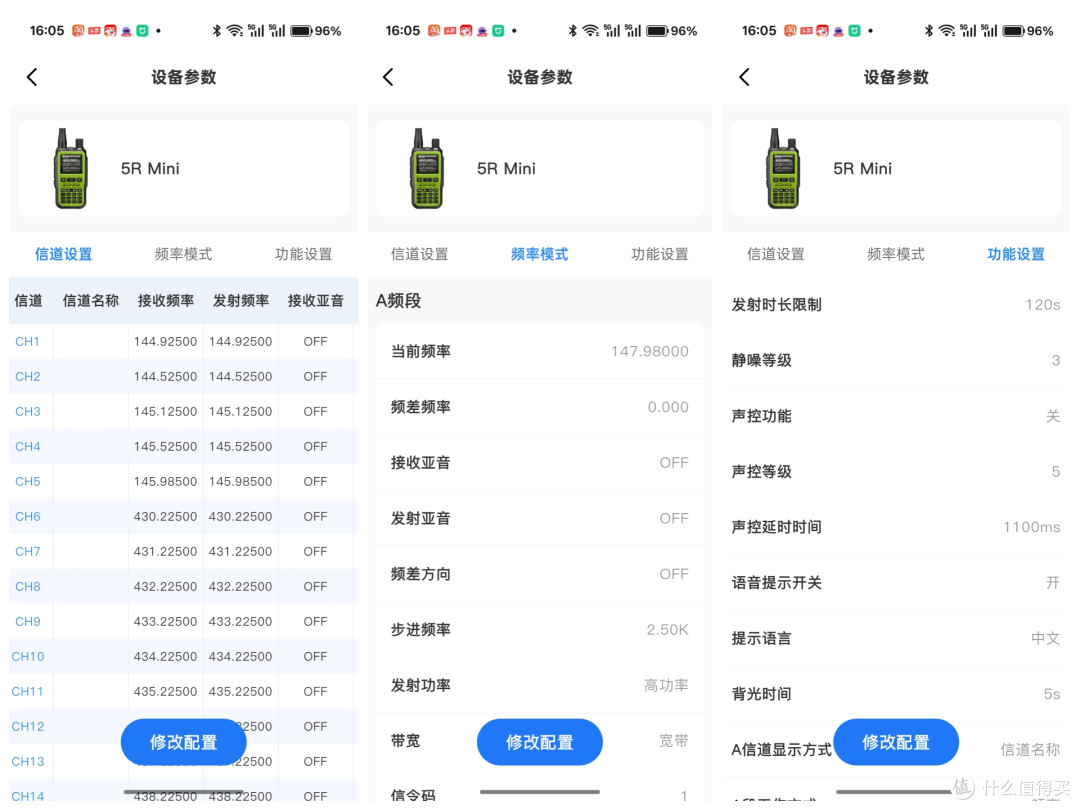Open 背光时间 5s setting
This screenshot has width=1080, height=810.
895,694
